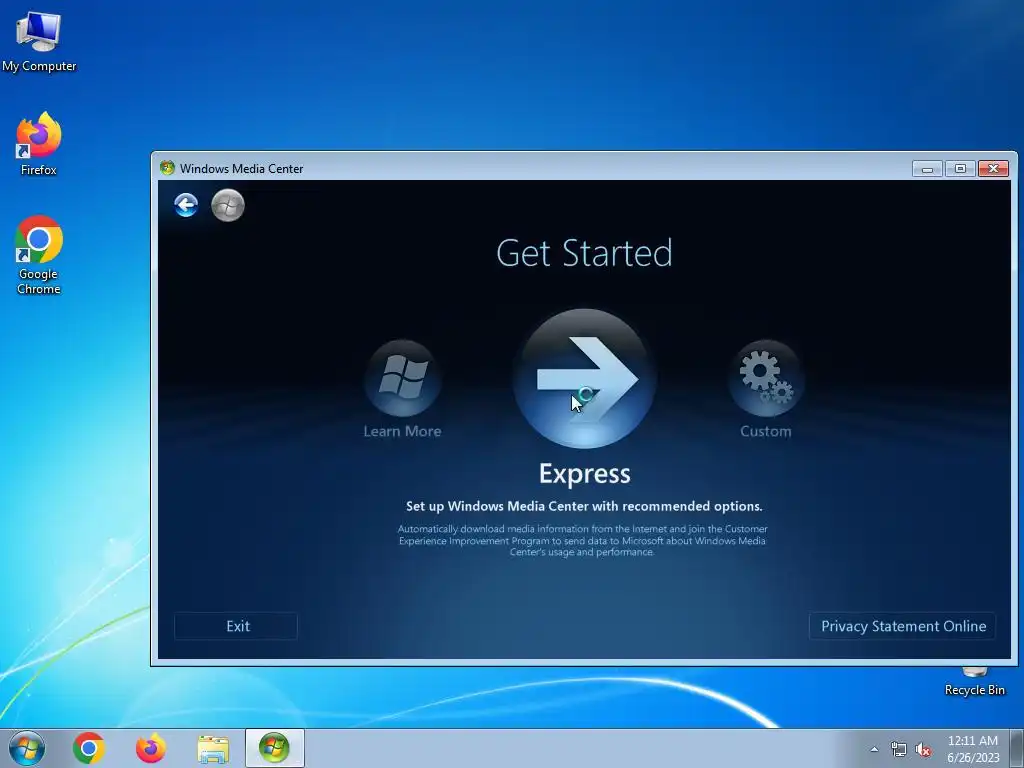Close the Windows Media Center window

(993, 168)
